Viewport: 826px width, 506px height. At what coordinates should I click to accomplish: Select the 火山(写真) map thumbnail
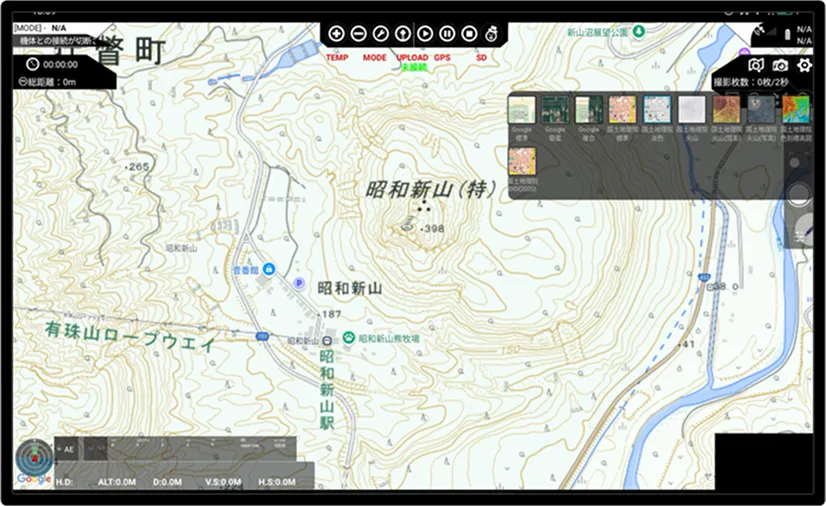761,110
